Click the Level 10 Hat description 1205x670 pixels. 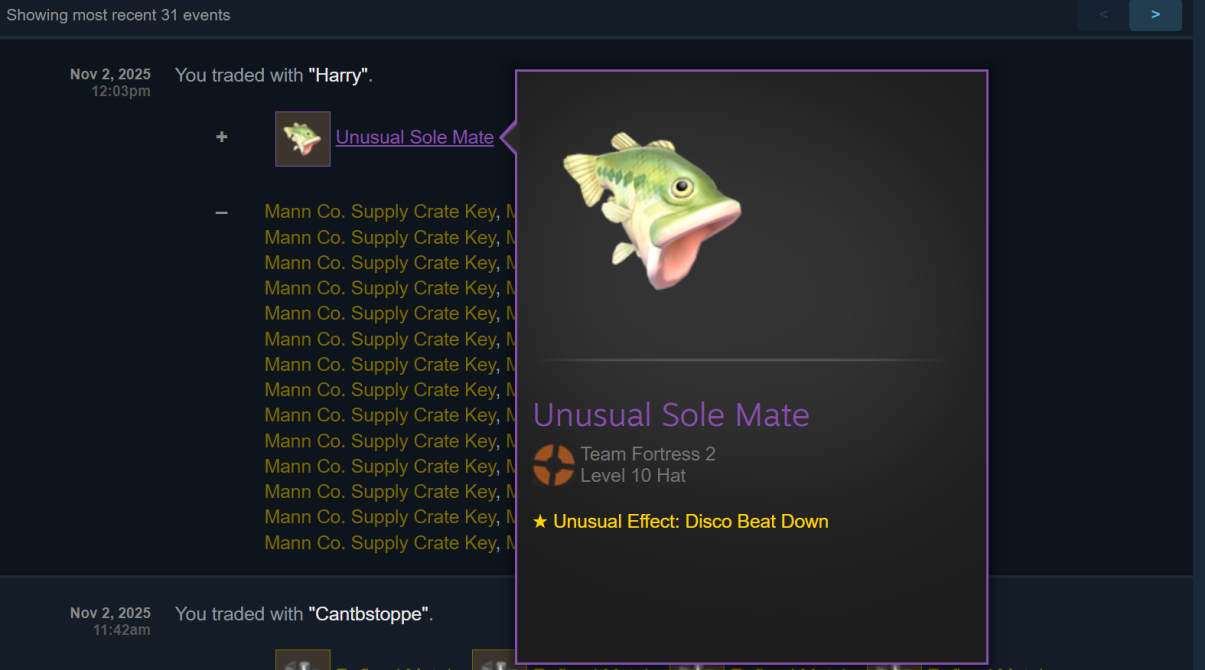(x=633, y=476)
